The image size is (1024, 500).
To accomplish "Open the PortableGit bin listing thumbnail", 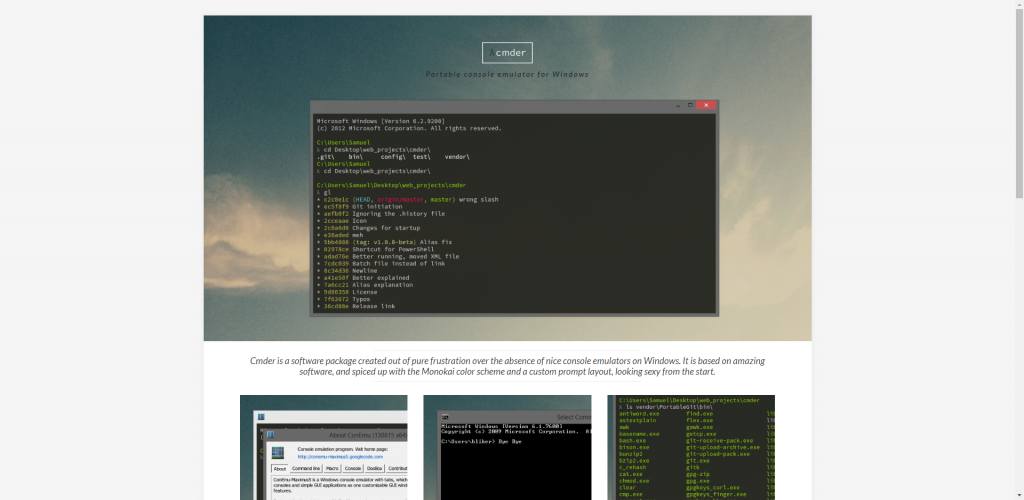I will pos(691,448).
